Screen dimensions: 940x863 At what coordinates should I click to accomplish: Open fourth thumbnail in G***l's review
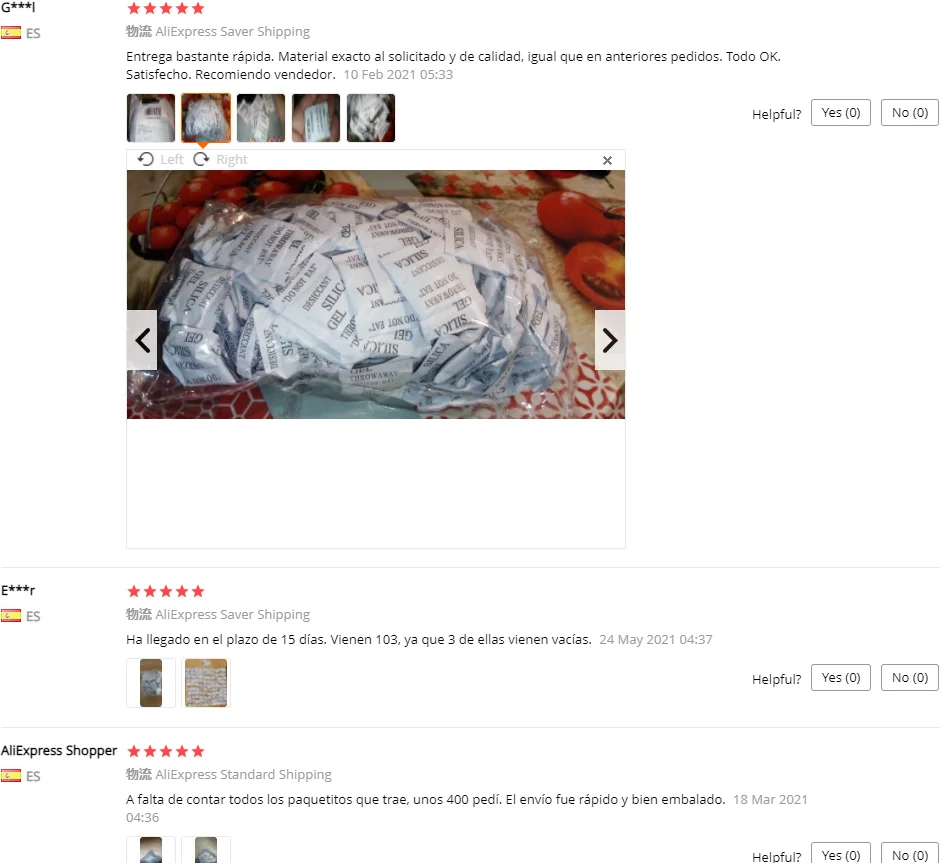point(316,118)
